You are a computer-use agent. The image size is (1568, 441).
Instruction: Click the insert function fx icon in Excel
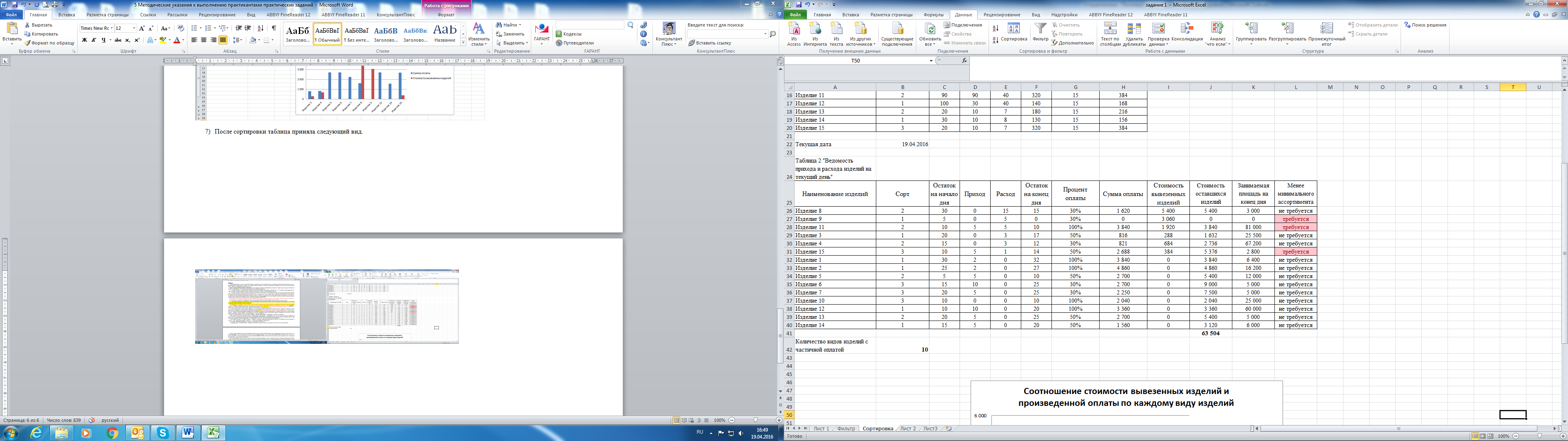pyautogui.click(x=964, y=61)
